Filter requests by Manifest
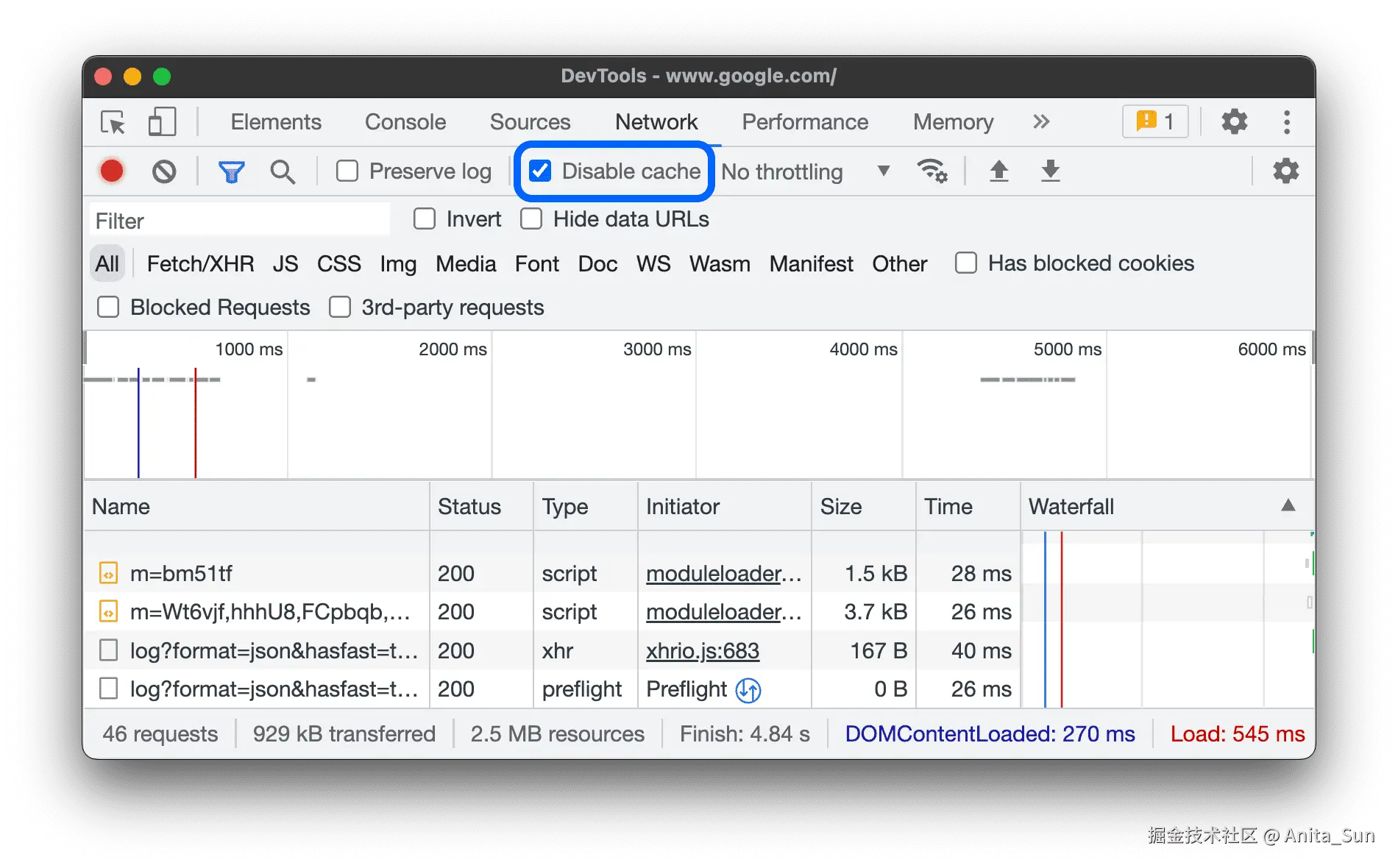 [x=812, y=264]
